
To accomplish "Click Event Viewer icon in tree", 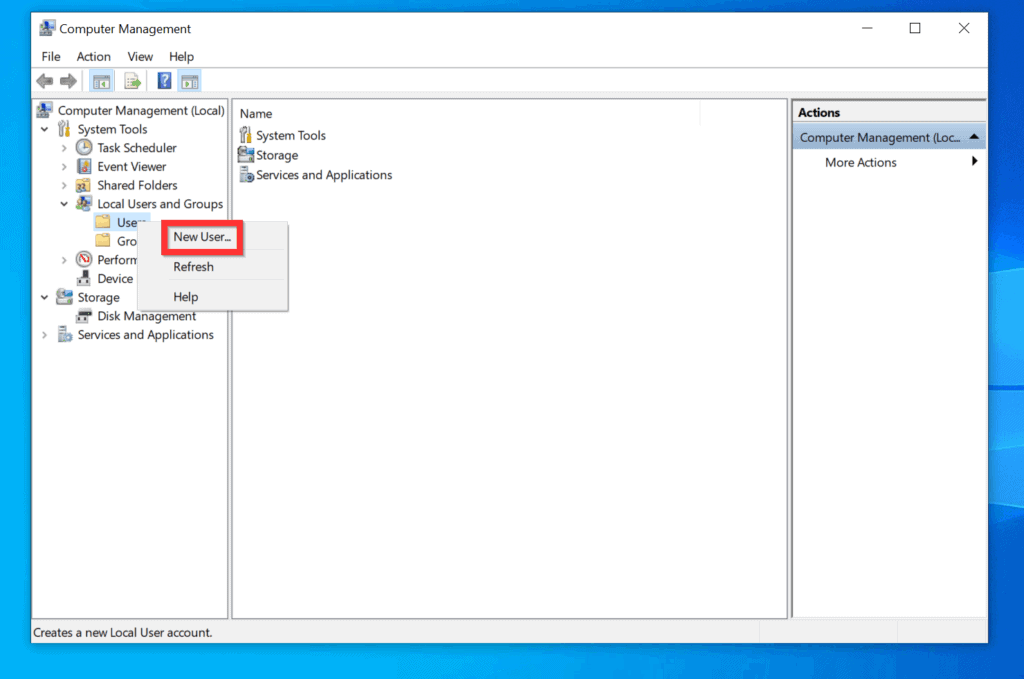I will [x=84, y=166].
